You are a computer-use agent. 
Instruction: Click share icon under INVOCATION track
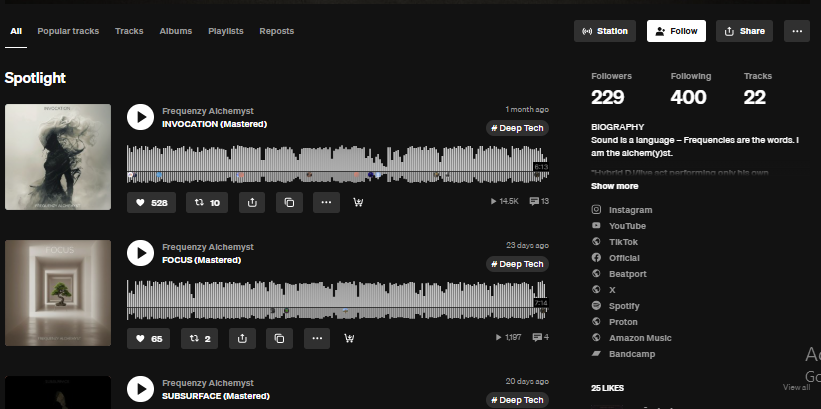coord(252,202)
